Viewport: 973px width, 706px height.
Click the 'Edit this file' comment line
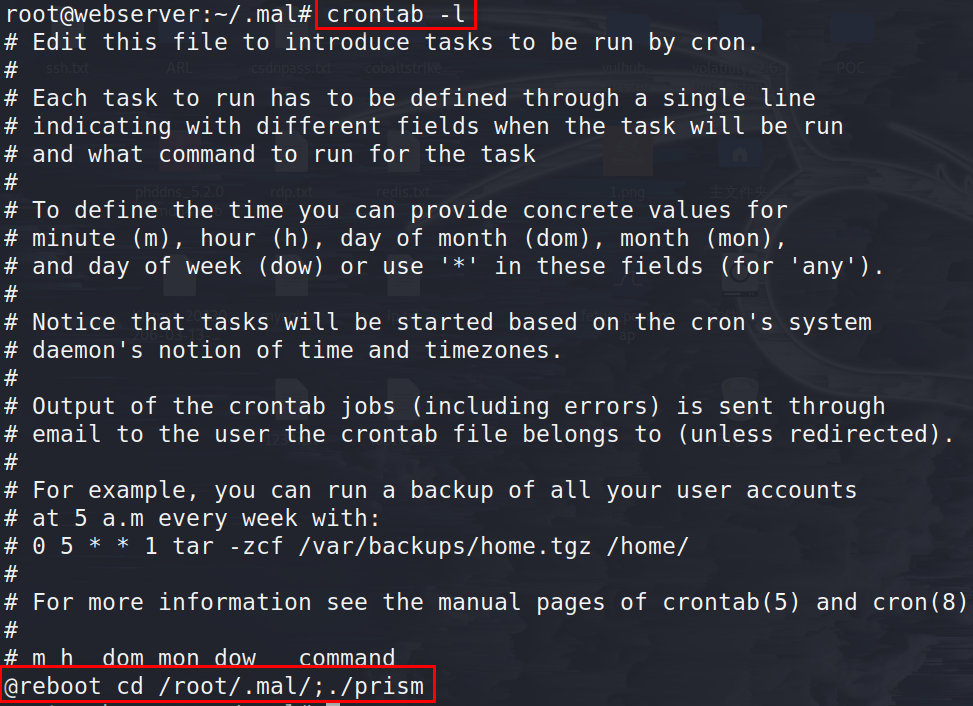coord(381,42)
